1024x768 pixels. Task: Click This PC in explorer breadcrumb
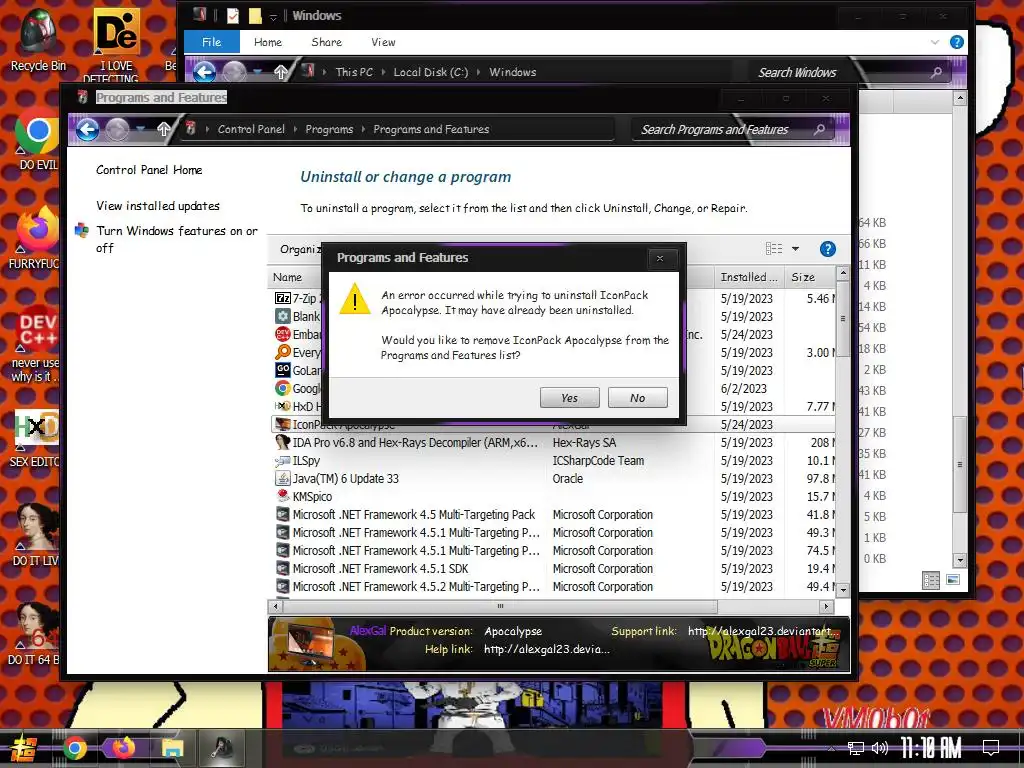point(354,72)
